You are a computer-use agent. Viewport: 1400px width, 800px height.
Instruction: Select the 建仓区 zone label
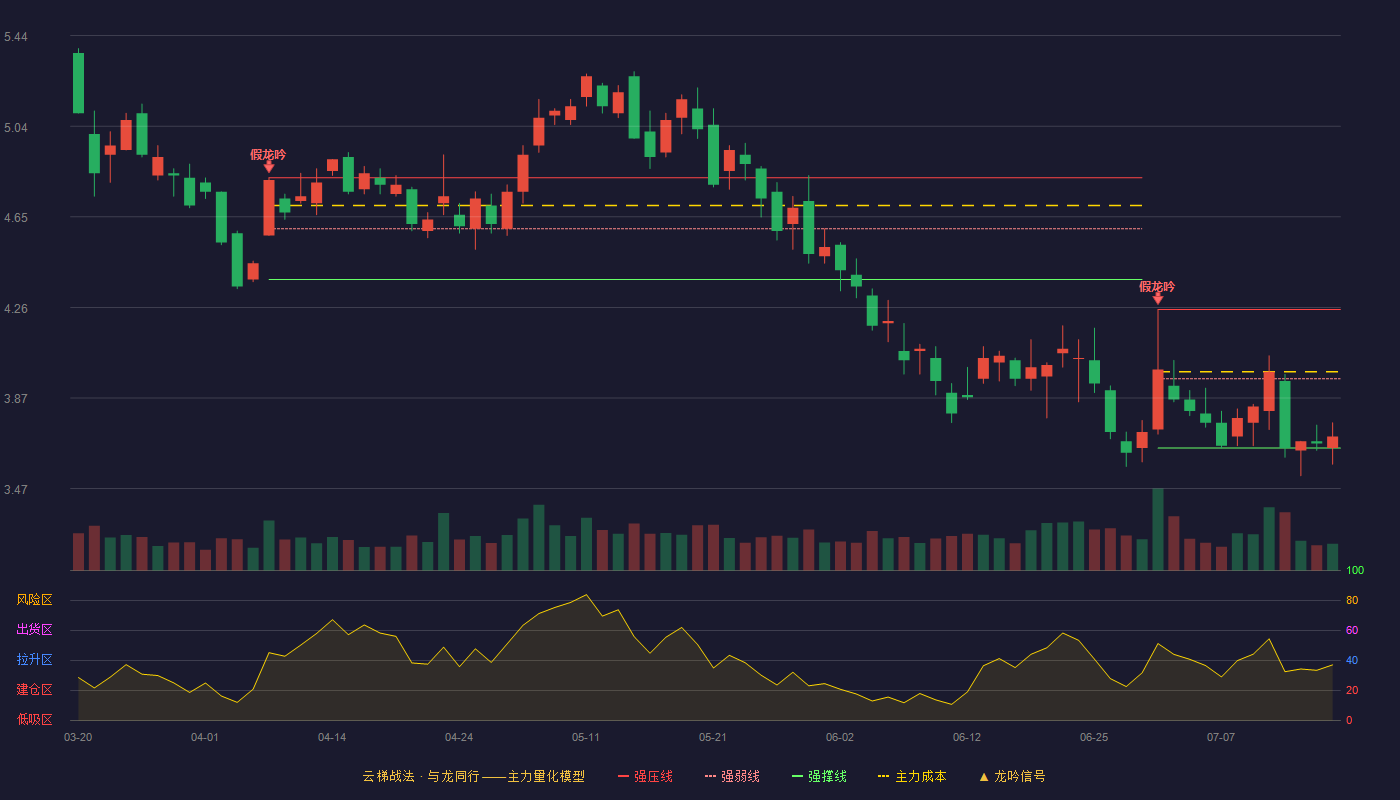(x=34, y=690)
